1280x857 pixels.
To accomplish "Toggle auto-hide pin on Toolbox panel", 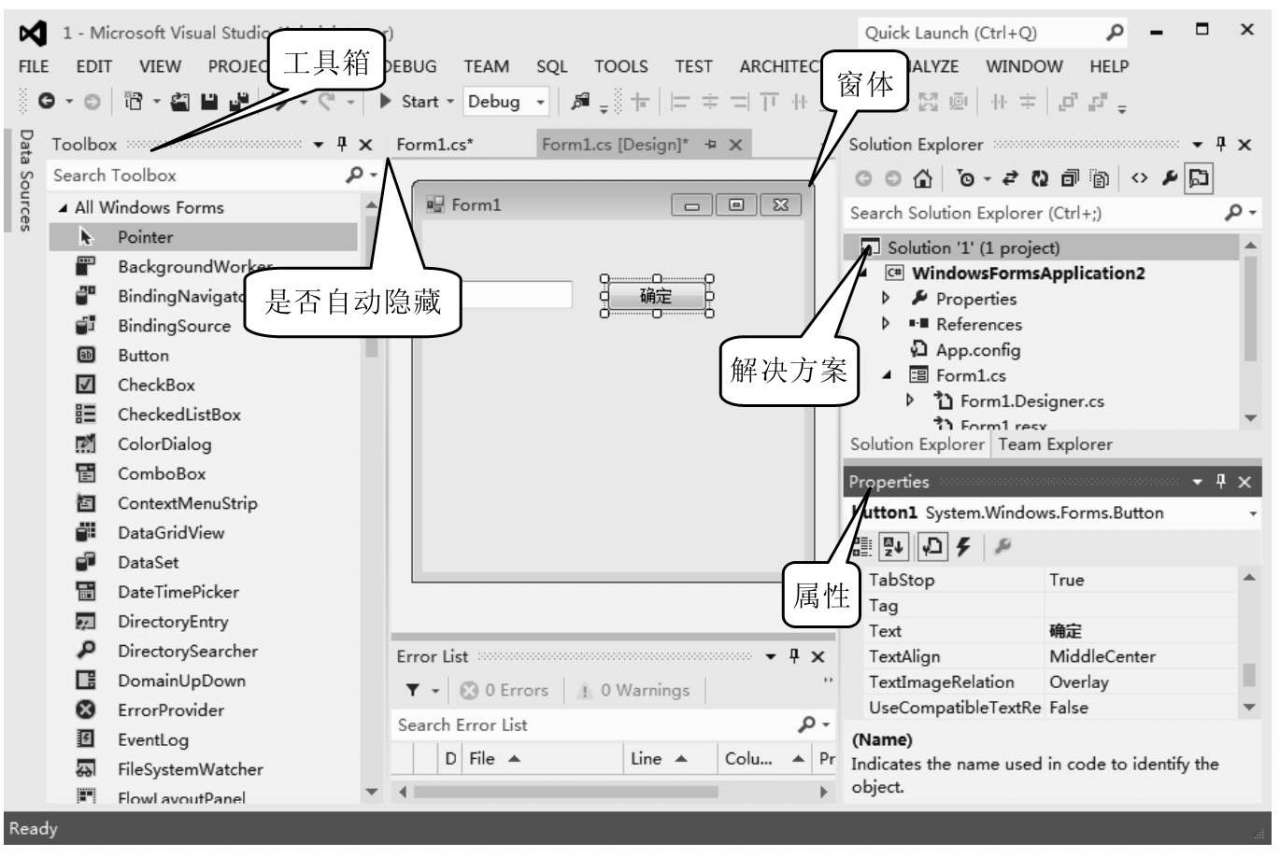I will [342, 144].
